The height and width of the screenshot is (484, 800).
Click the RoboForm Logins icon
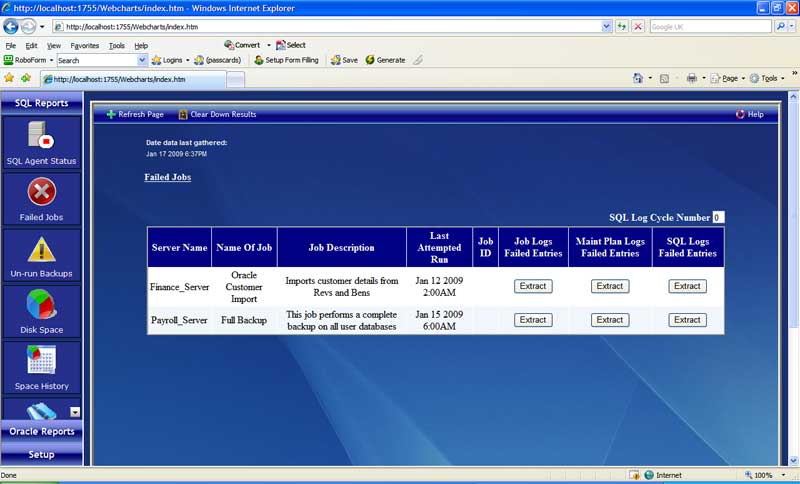pos(157,60)
